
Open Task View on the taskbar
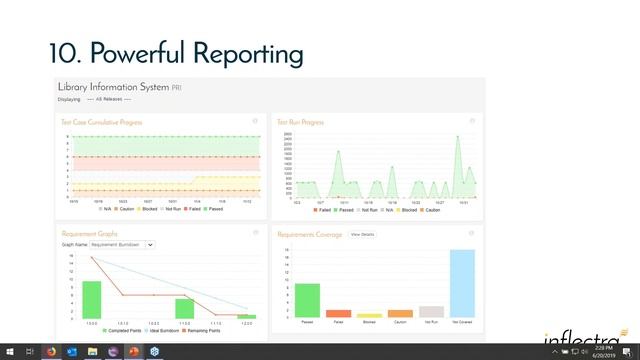(30, 351)
